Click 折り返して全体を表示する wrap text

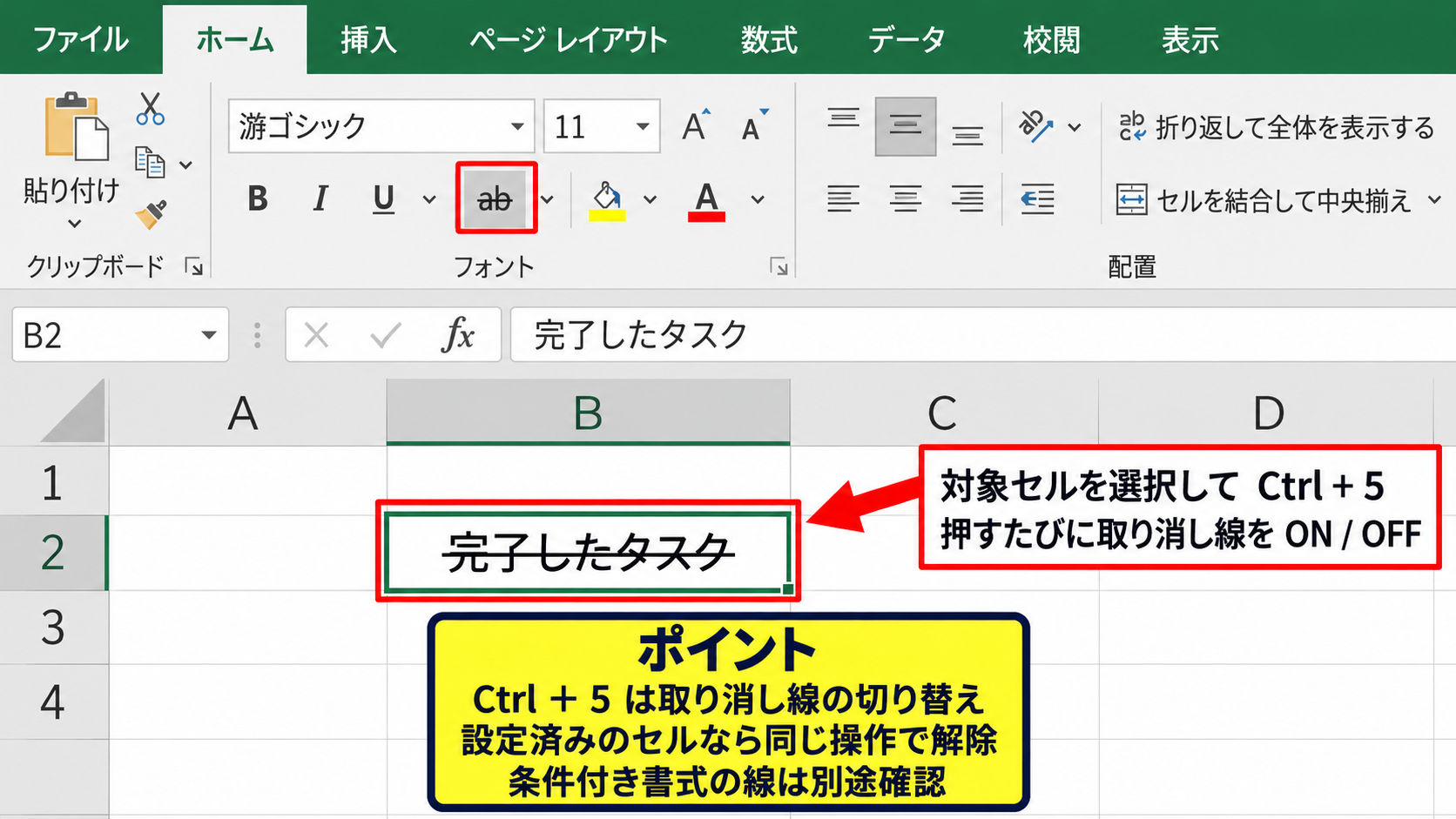1276,127
